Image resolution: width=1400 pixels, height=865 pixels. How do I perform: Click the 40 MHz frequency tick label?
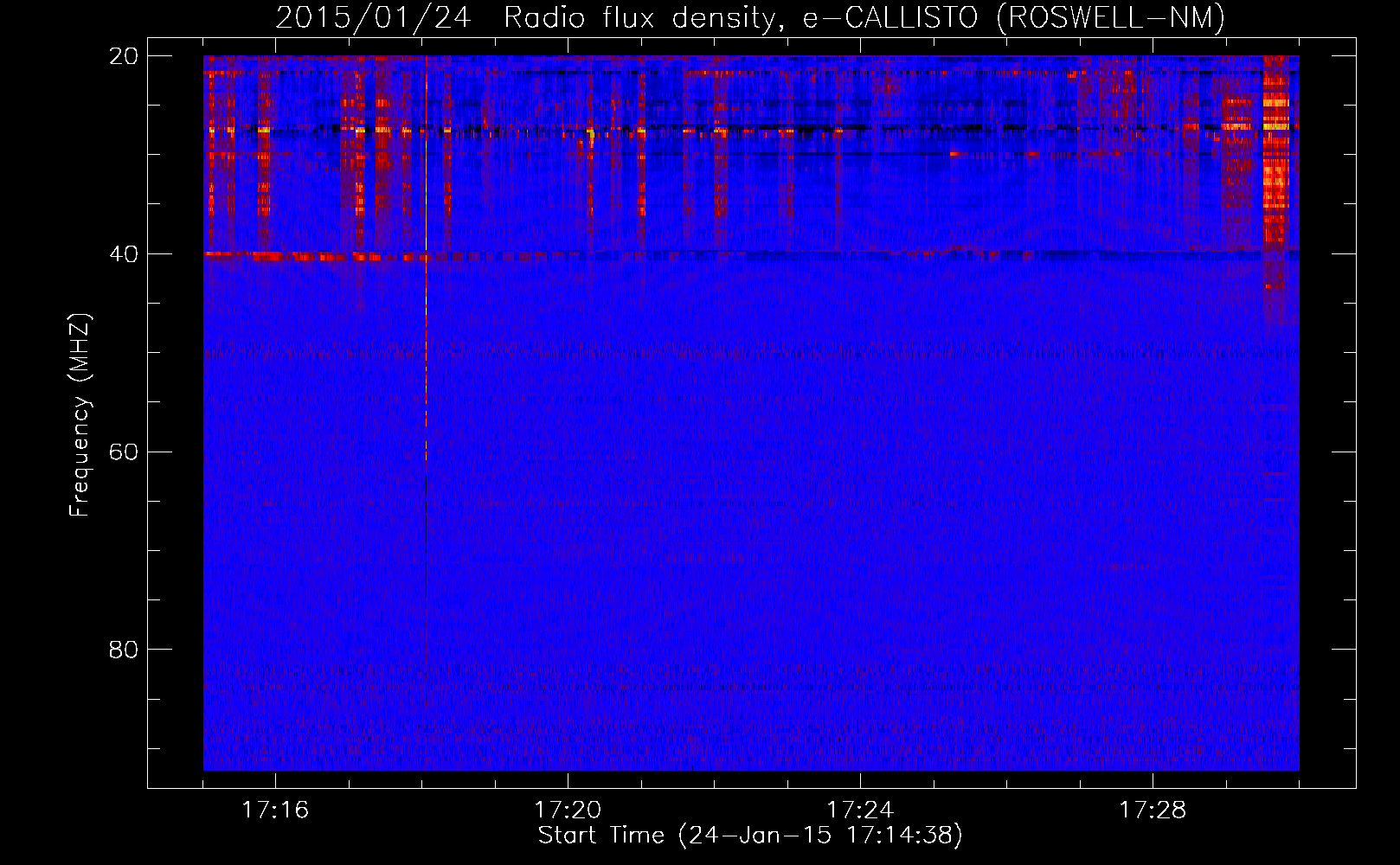(124, 254)
